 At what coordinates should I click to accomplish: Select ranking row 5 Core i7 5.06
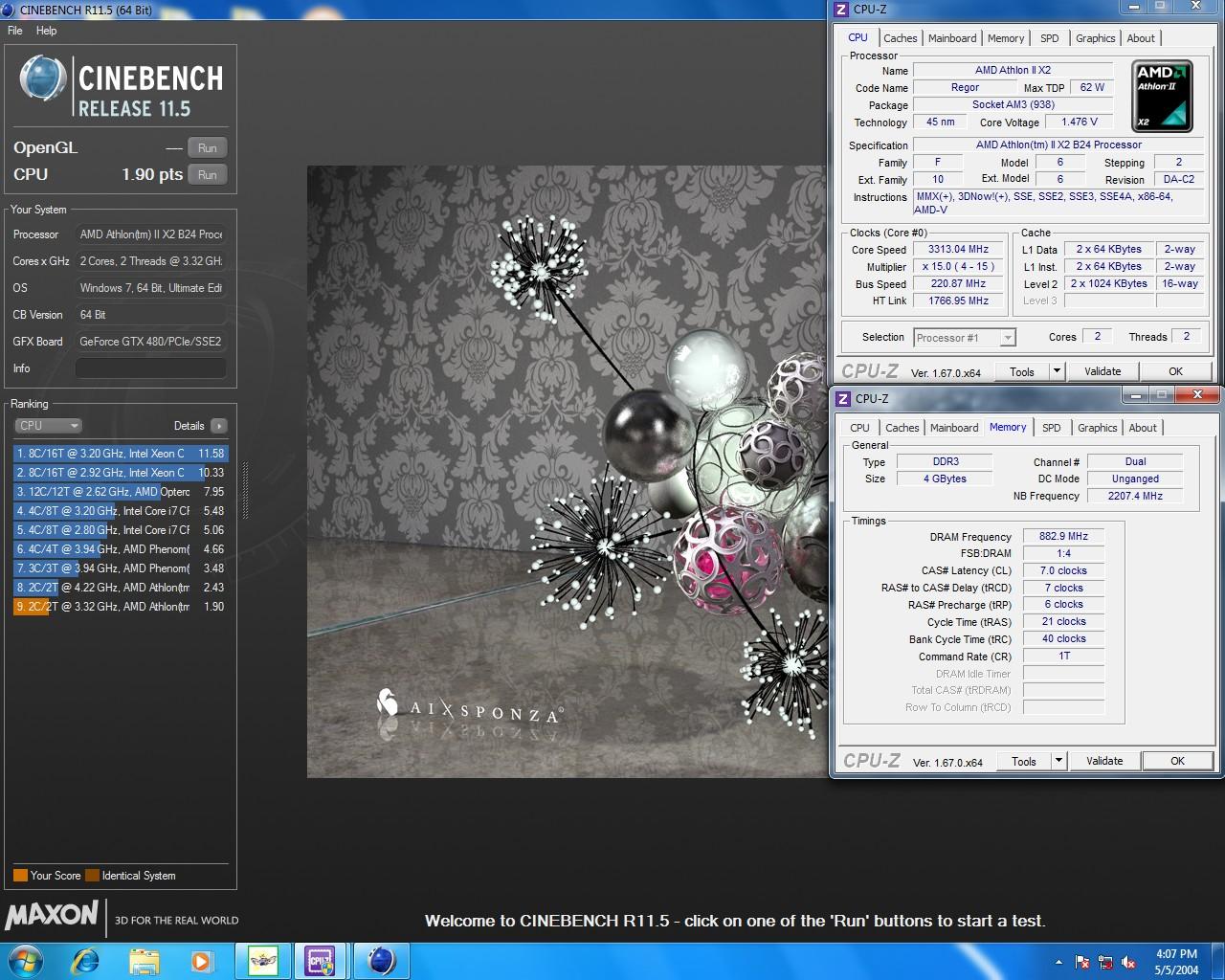(121, 530)
